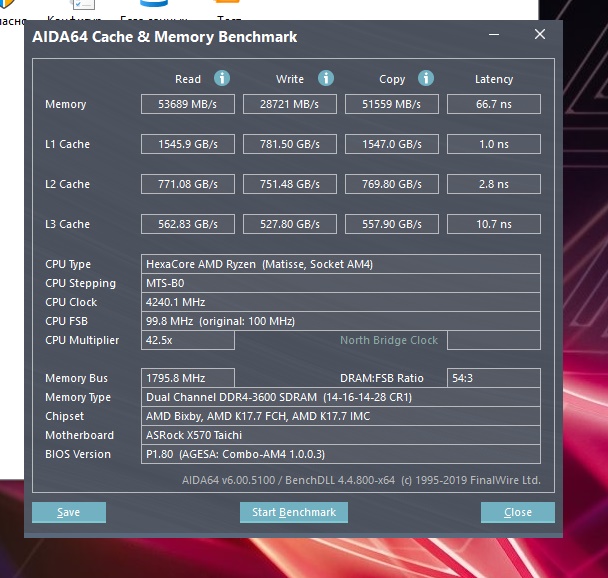Click the DRAM:FSB Ratio field 54:3
Screen dimensions: 608x578
point(494,378)
